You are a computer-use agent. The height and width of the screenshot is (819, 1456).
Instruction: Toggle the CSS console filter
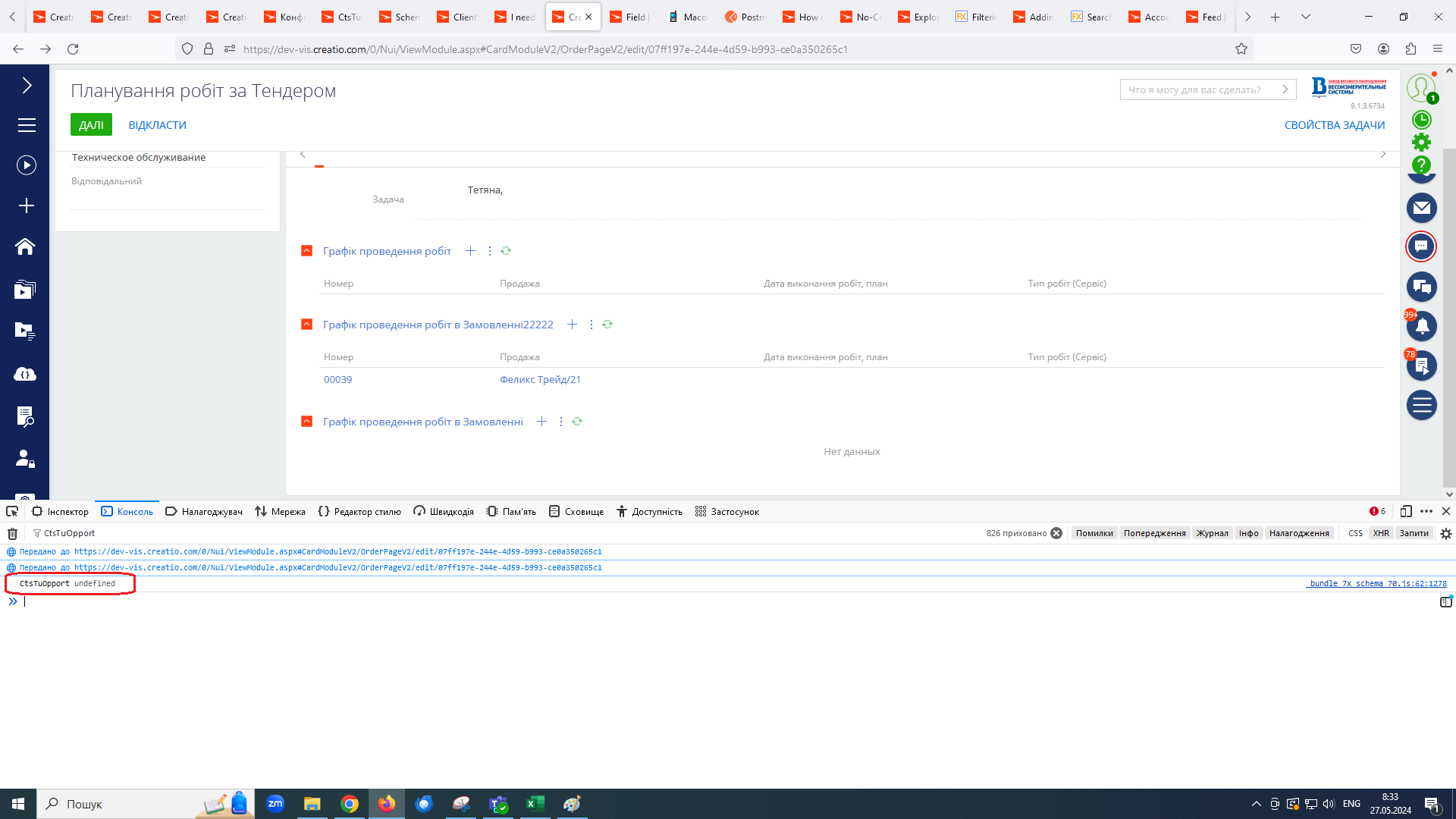point(1355,533)
